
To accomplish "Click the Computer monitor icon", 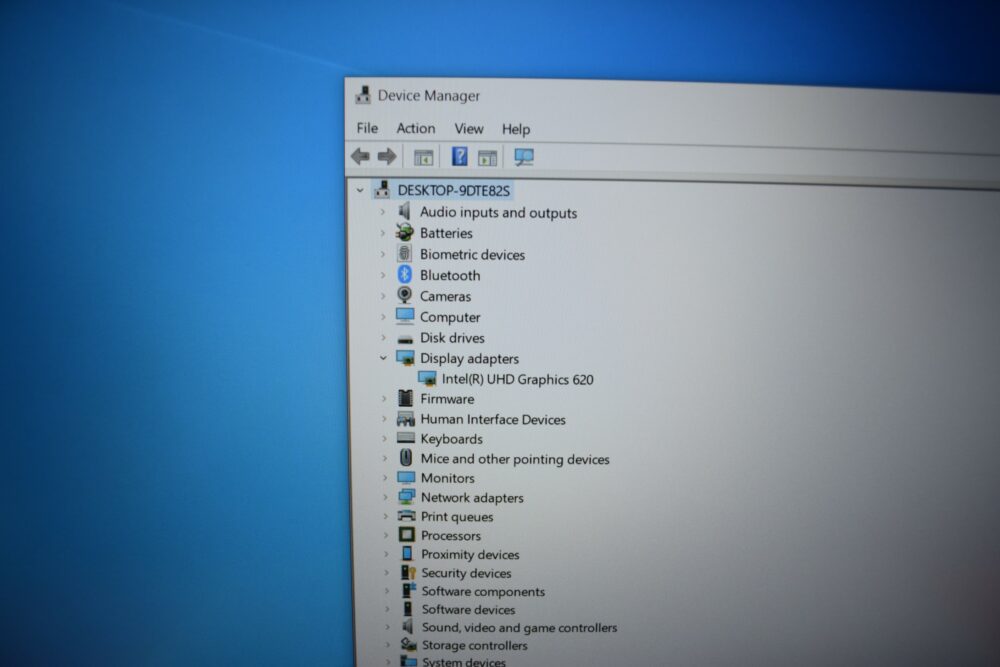I will pyautogui.click(x=405, y=316).
